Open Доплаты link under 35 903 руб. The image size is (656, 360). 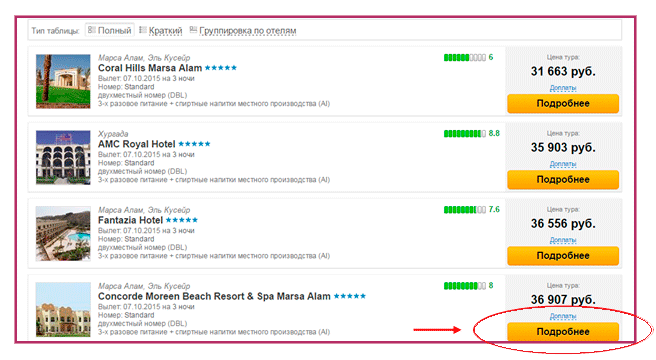[x=563, y=164]
